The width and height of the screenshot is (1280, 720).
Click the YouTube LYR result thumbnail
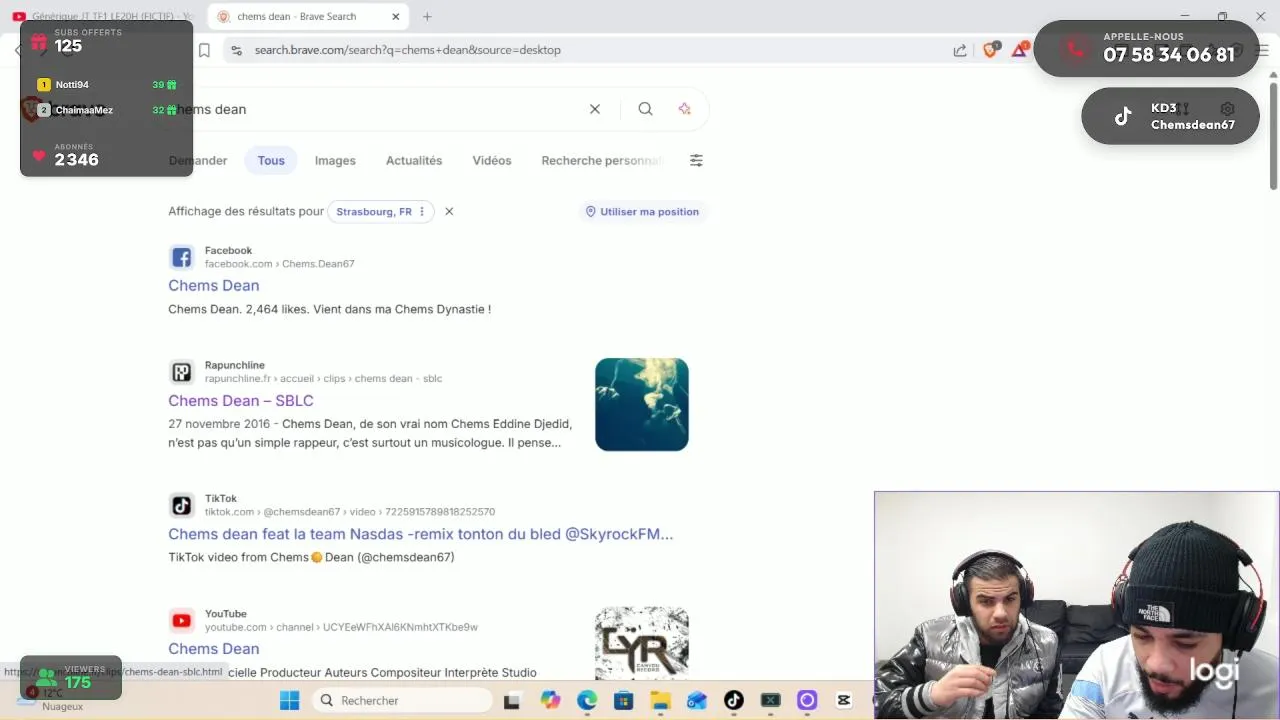[x=642, y=643]
